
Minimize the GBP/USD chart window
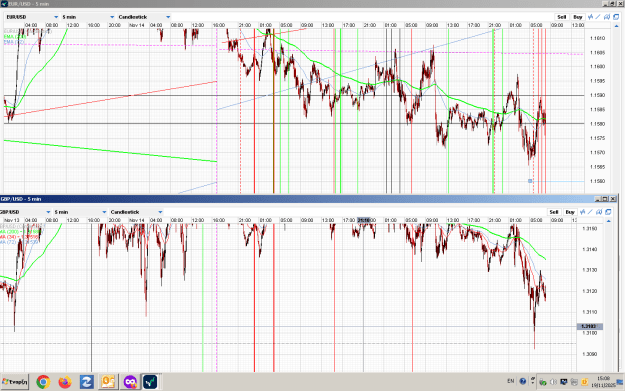pos(597,198)
